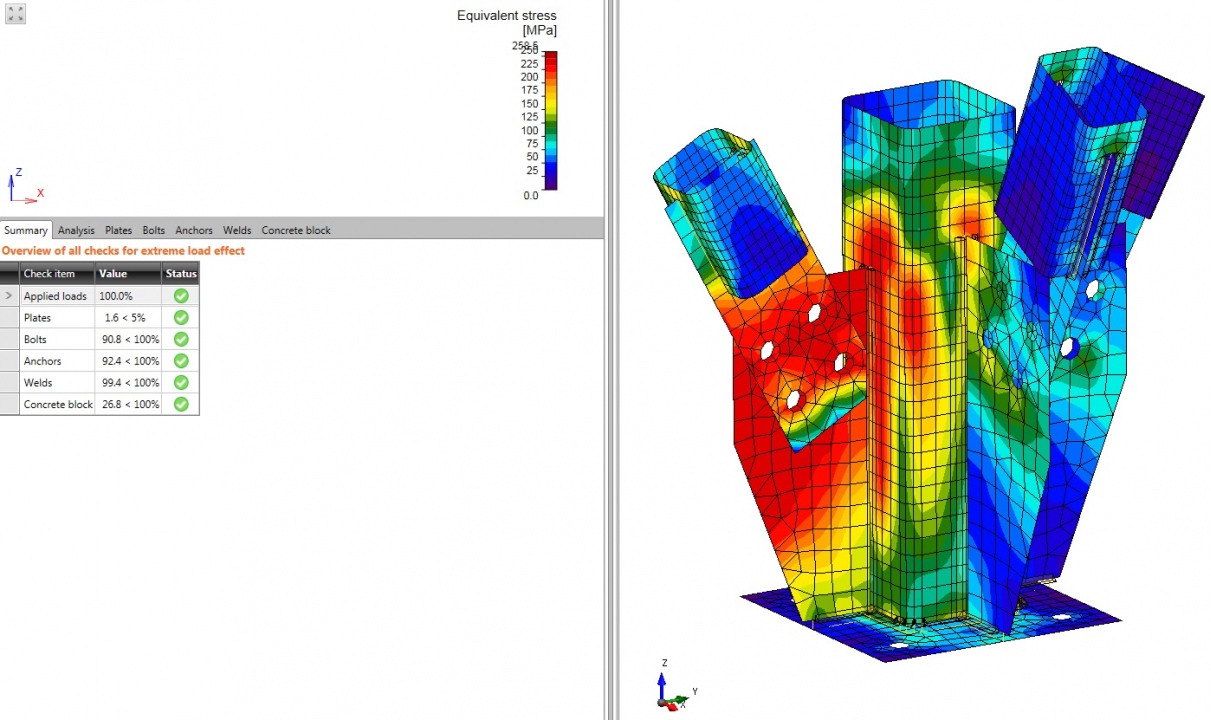Viewport: 1211px width, 720px height.
Task: Click the green status check for Applied loads
Action: [181, 296]
